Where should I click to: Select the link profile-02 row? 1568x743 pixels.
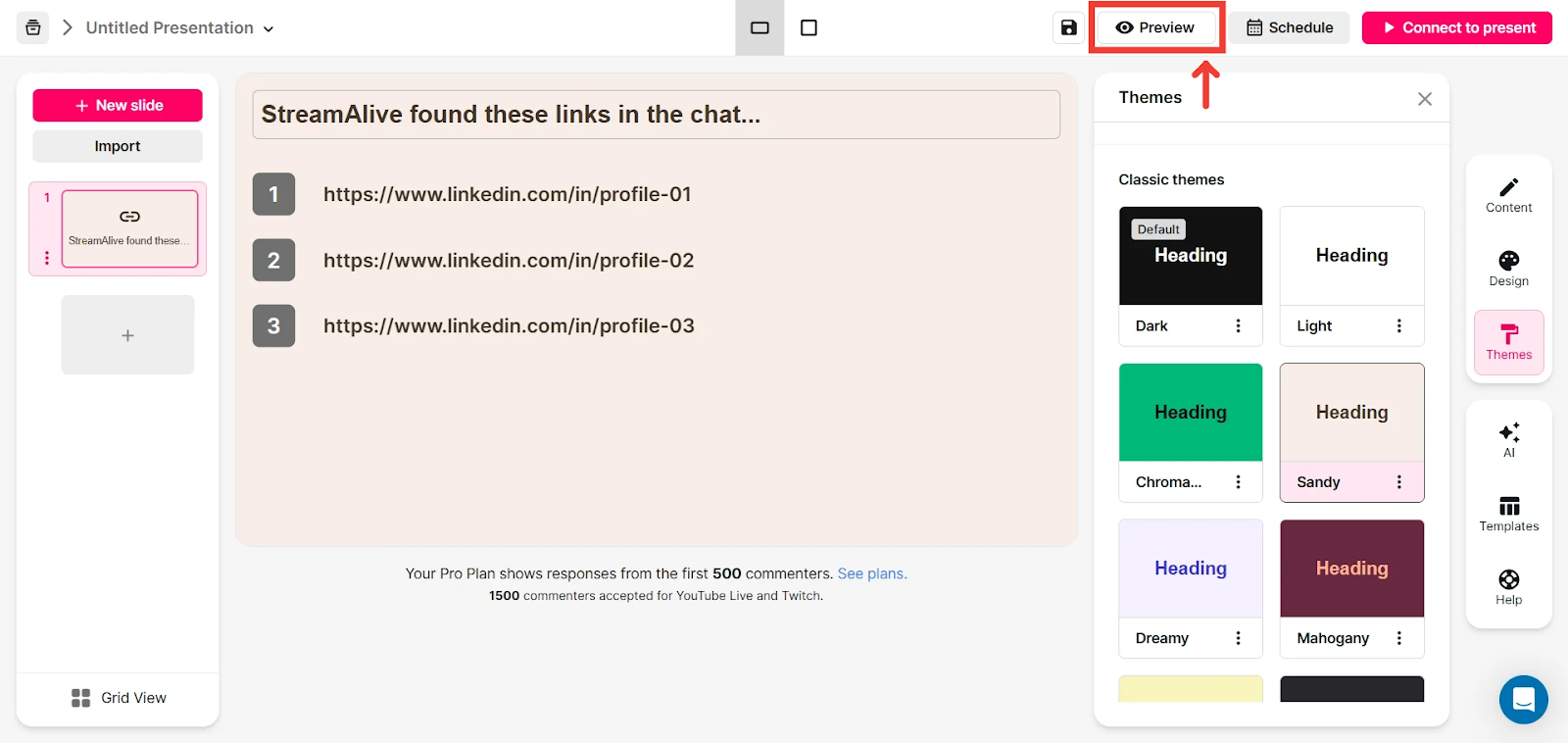(x=509, y=261)
